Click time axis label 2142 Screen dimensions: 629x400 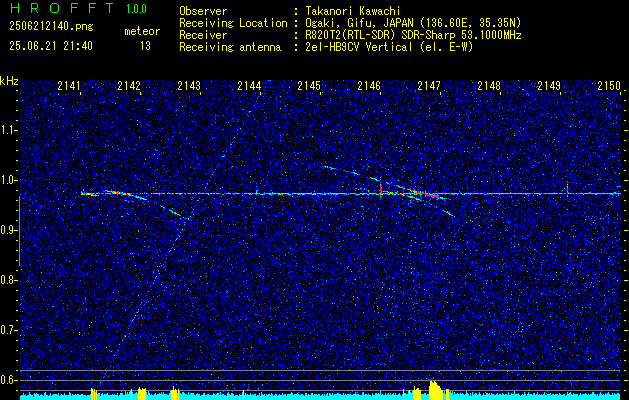coord(129,86)
